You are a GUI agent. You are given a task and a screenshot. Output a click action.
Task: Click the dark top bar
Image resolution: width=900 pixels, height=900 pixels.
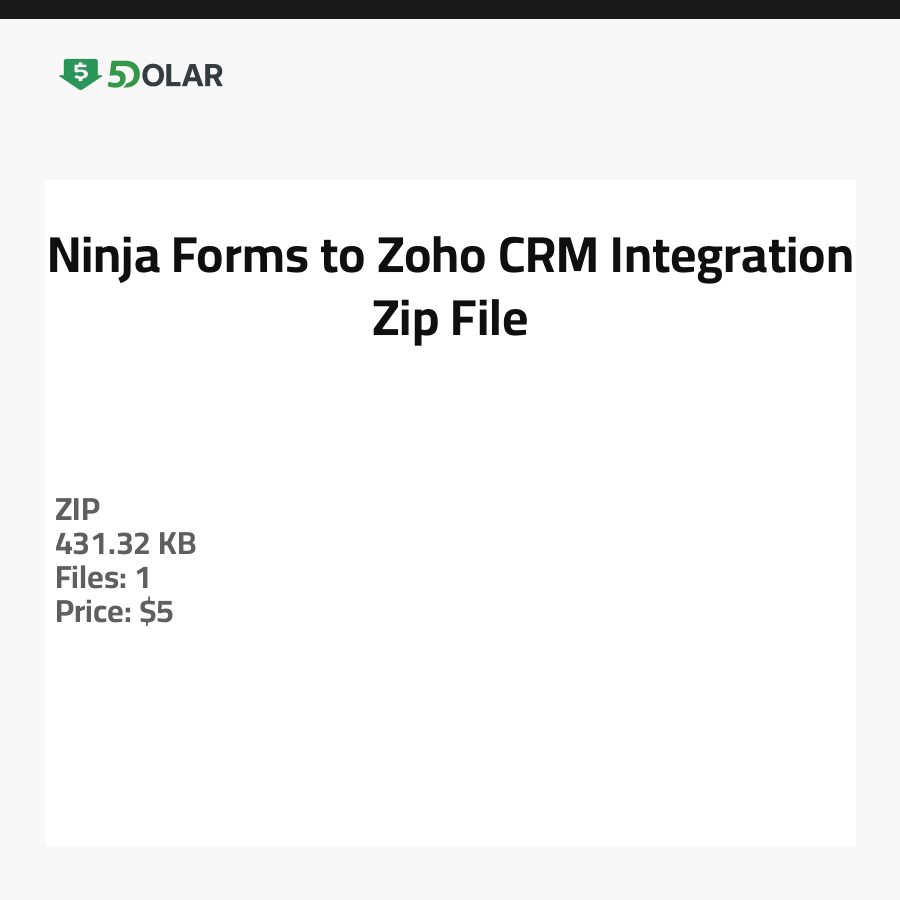[x=450, y=9]
